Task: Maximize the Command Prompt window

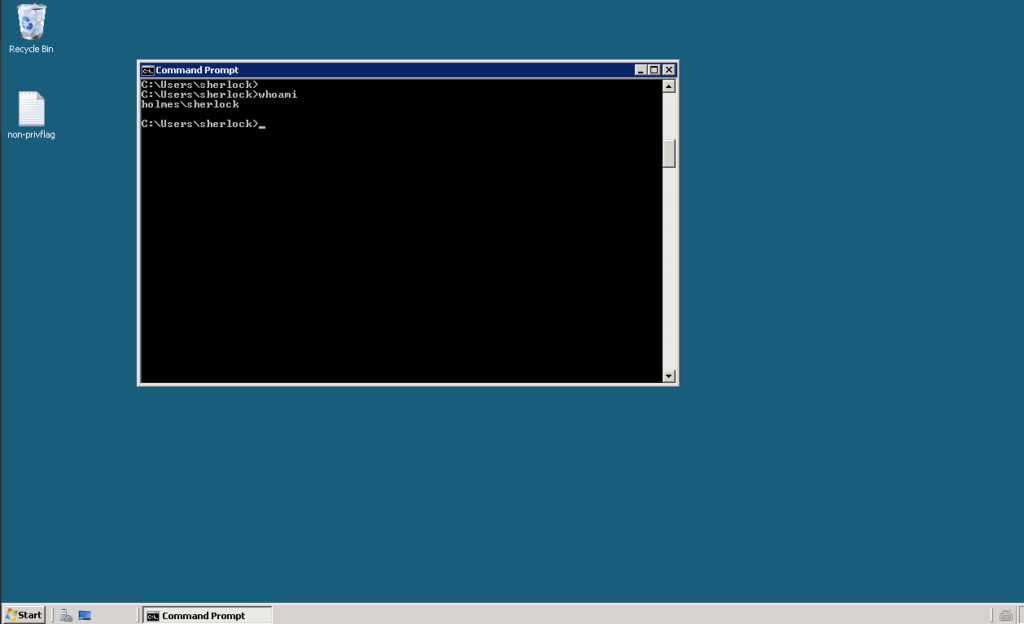Action: [654, 70]
